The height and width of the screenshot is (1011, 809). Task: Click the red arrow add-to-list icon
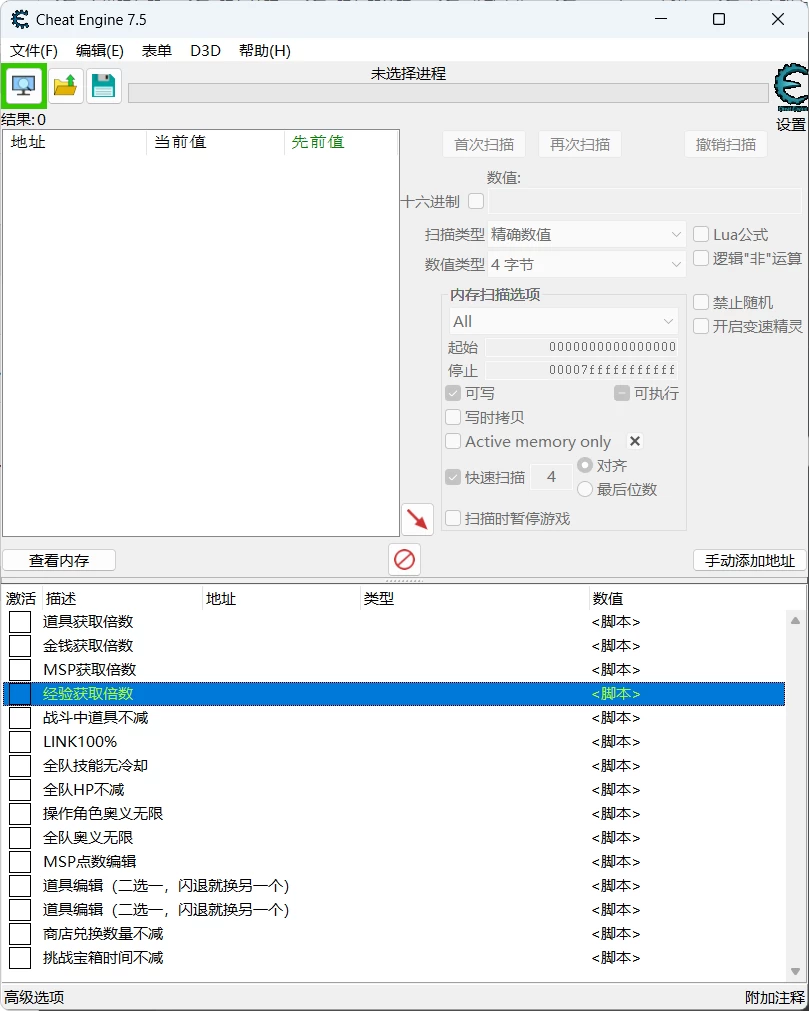pos(417,520)
